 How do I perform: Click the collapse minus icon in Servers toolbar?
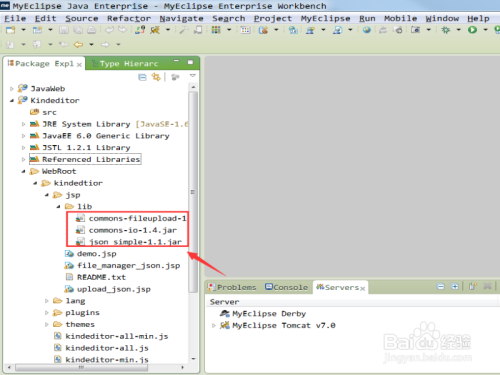click(441, 286)
